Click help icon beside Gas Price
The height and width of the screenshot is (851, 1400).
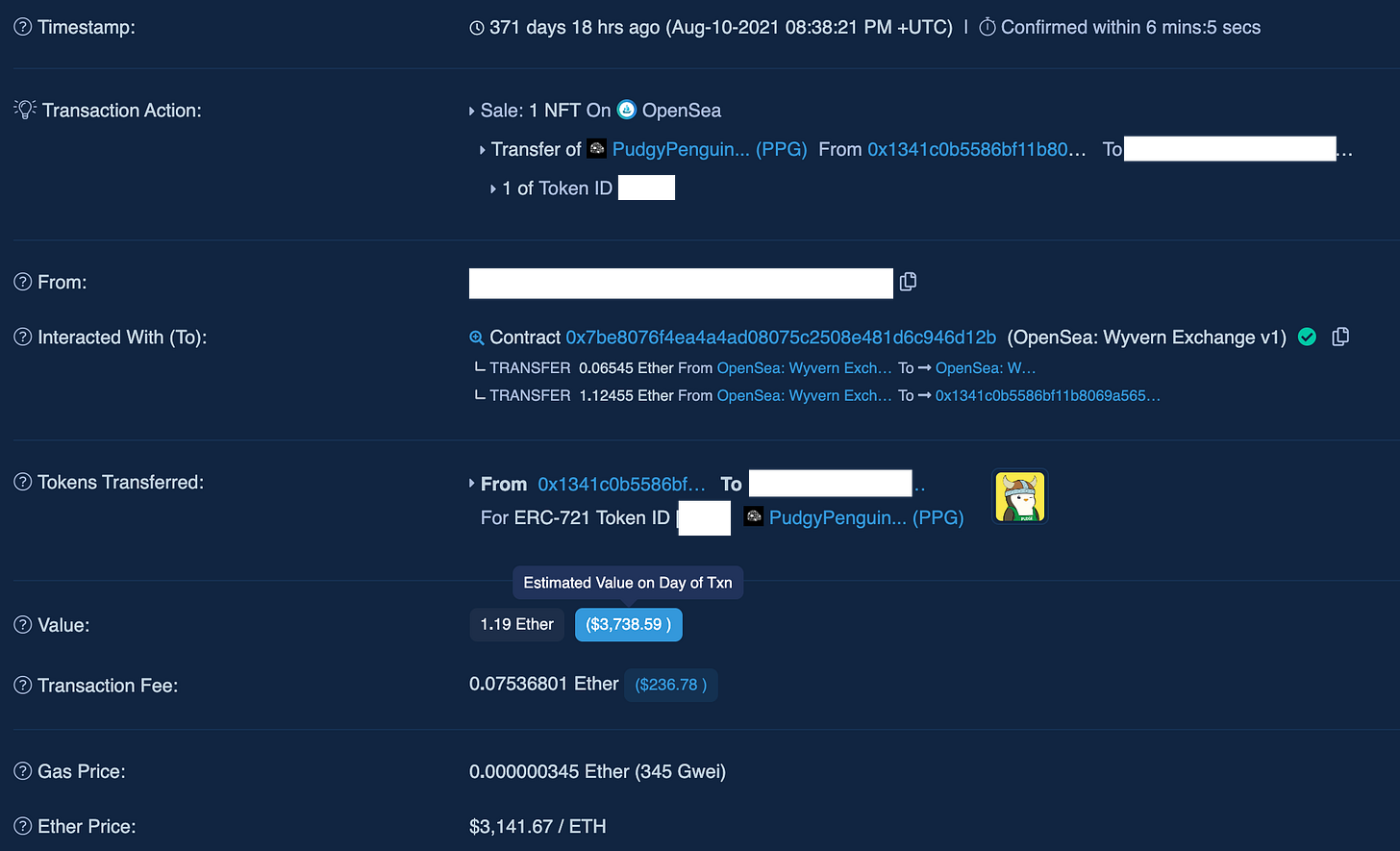(23, 771)
